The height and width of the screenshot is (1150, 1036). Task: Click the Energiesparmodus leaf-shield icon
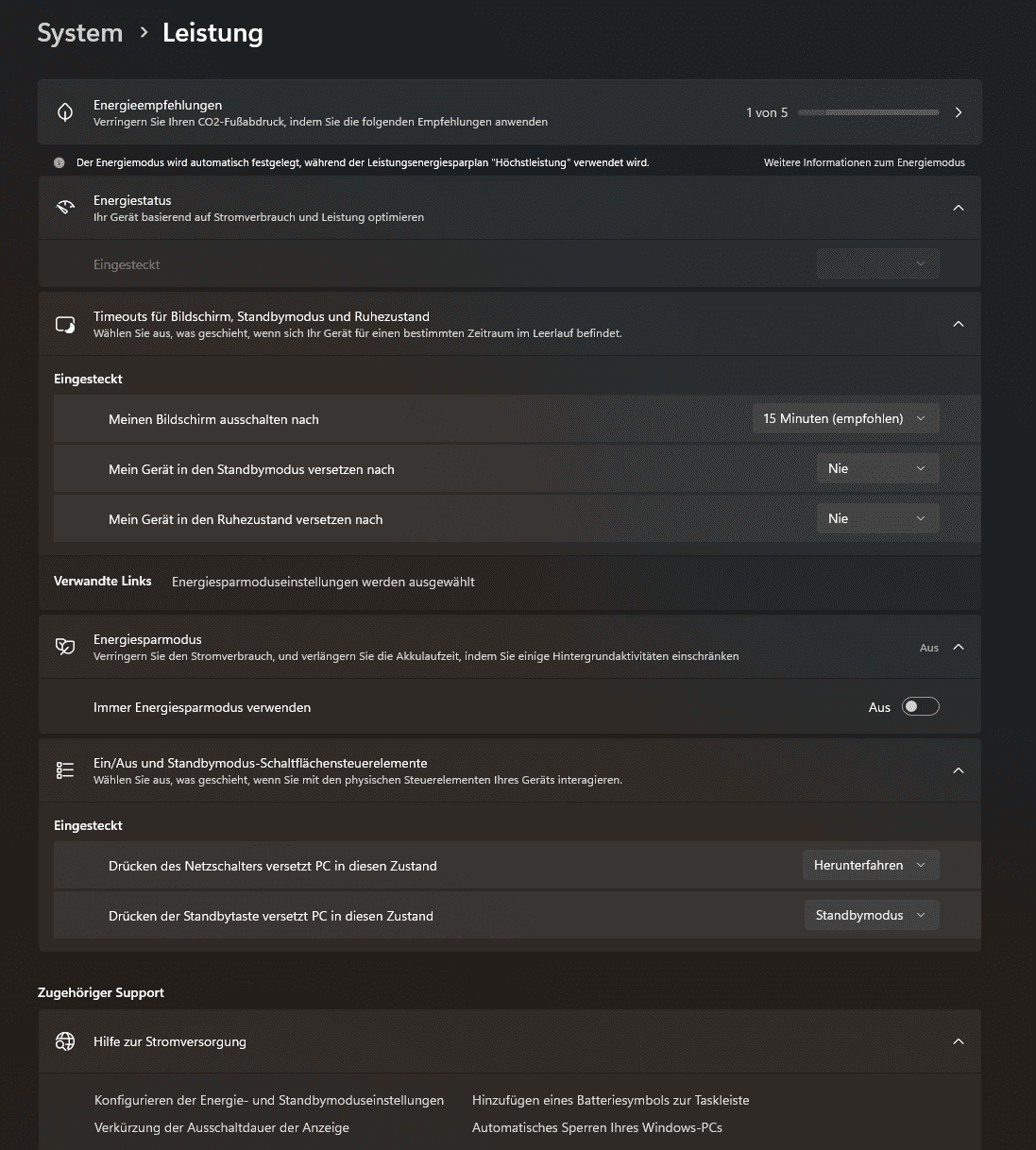[x=65, y=647]
